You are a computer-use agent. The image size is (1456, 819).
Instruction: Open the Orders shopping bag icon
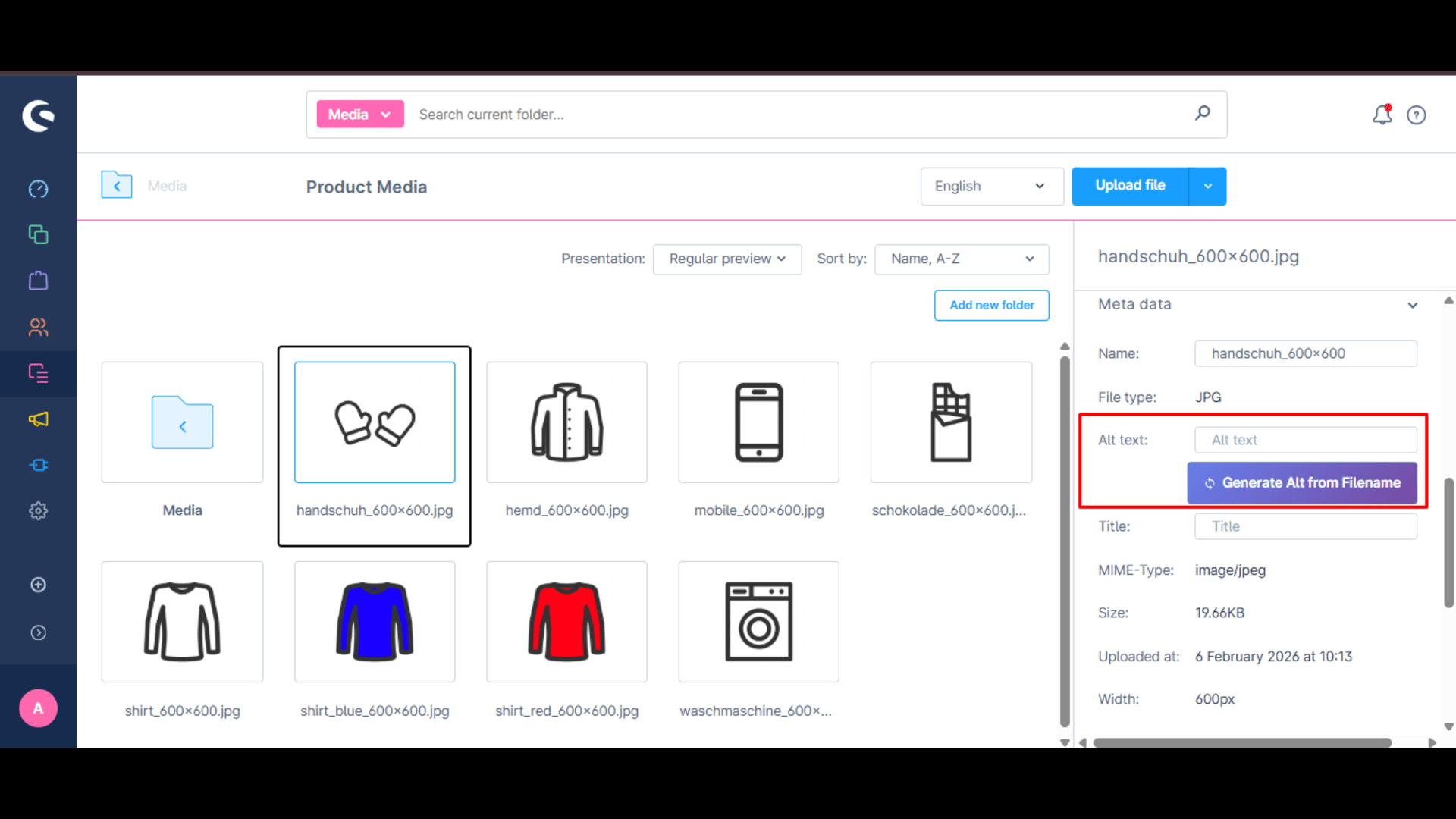click(x=38, y=281)
